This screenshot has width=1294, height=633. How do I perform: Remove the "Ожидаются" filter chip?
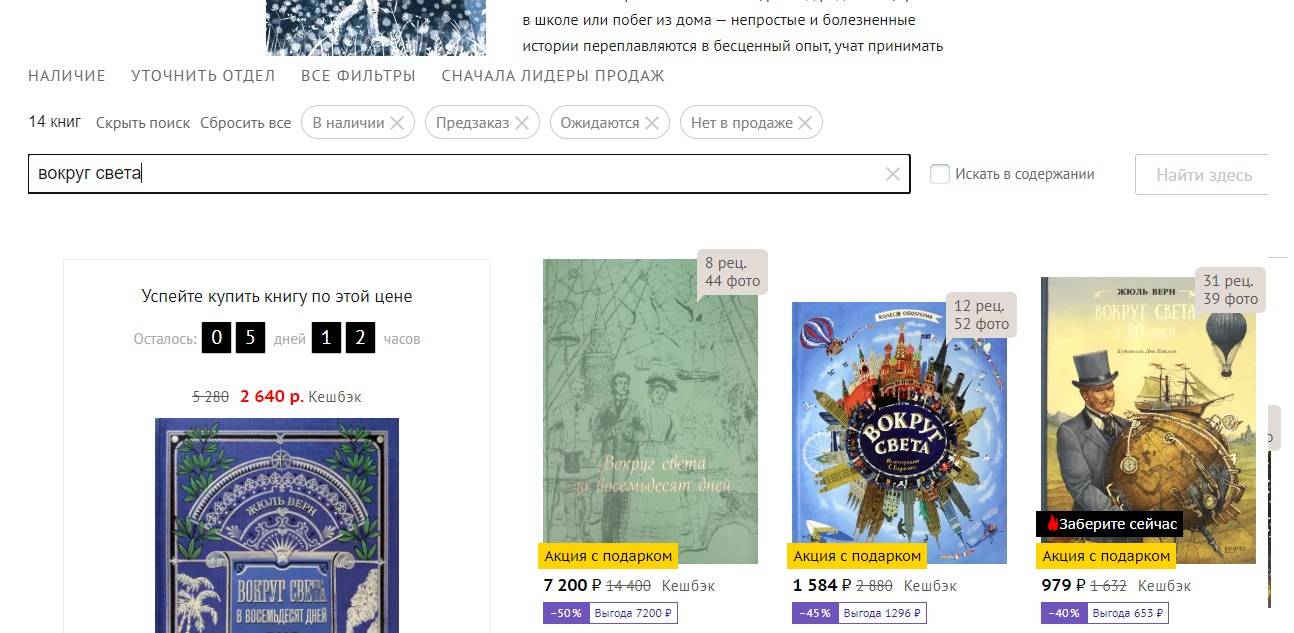coord(652,123)
